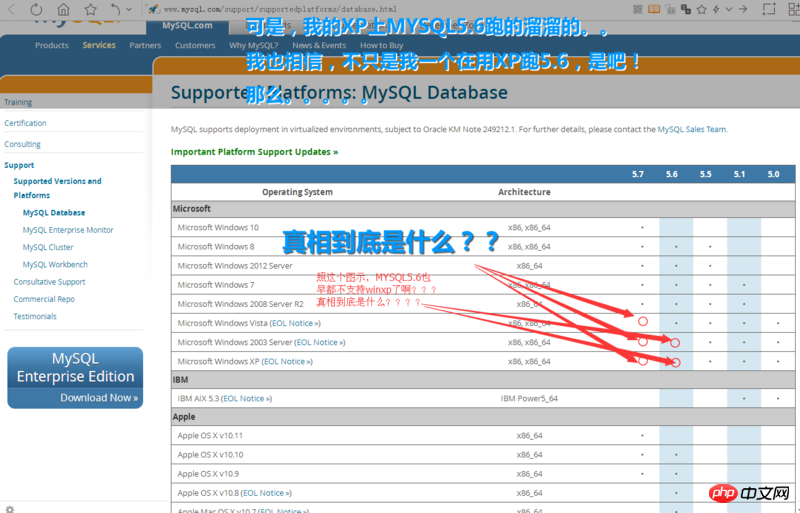Image resolution: width=800 pixels, height=513 pixels.
Task: Open the News & Events menu item
Action: pyautogui.click(x=319, y=45)
